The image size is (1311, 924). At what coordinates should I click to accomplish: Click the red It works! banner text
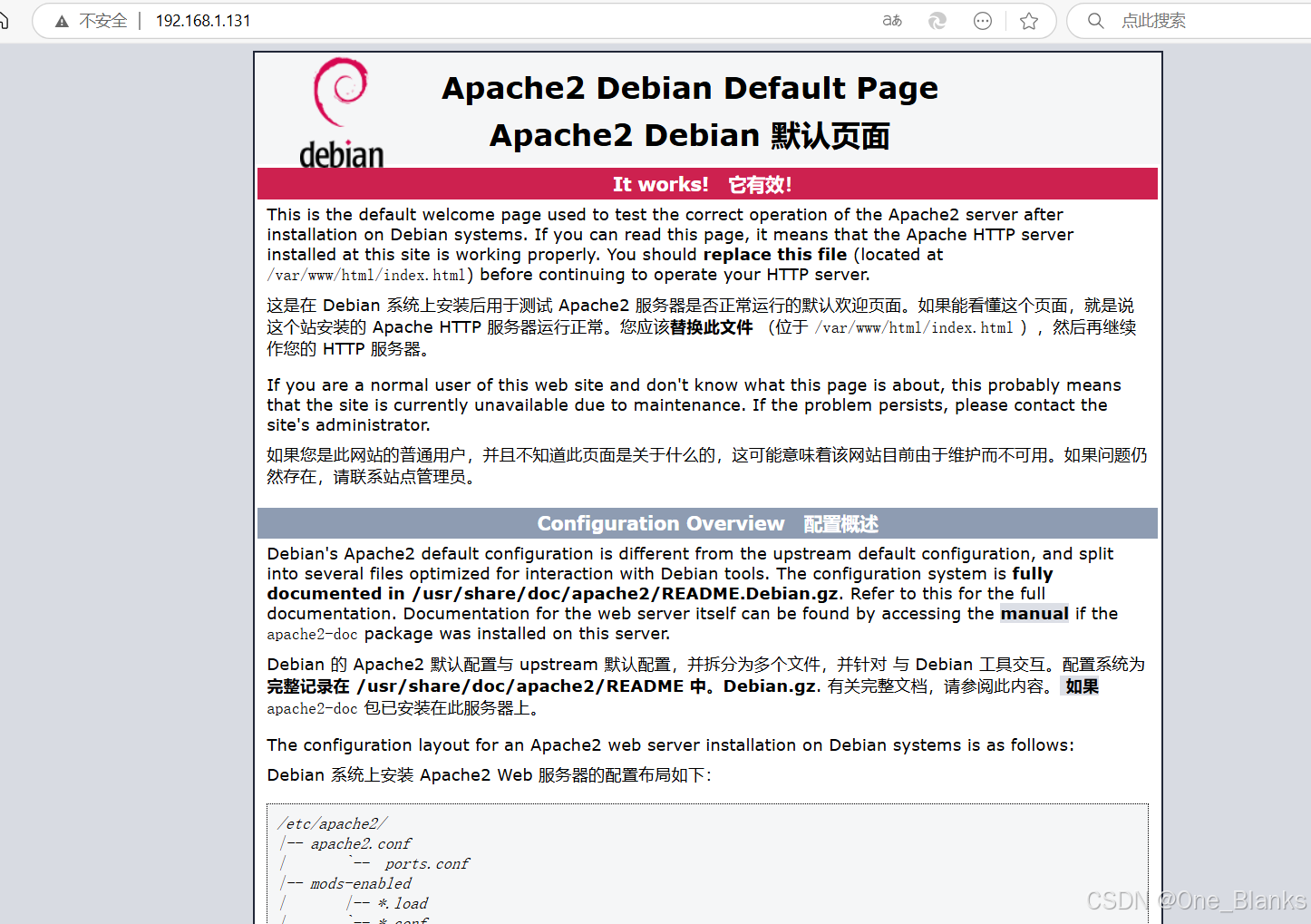click(x=661, y=184)
